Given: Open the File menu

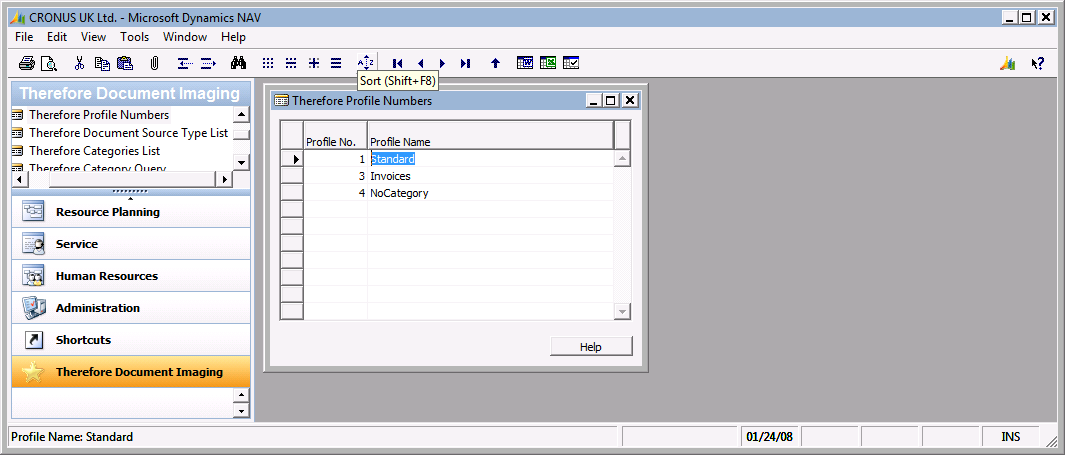Looking at the screenshot, I should (24, 37).
